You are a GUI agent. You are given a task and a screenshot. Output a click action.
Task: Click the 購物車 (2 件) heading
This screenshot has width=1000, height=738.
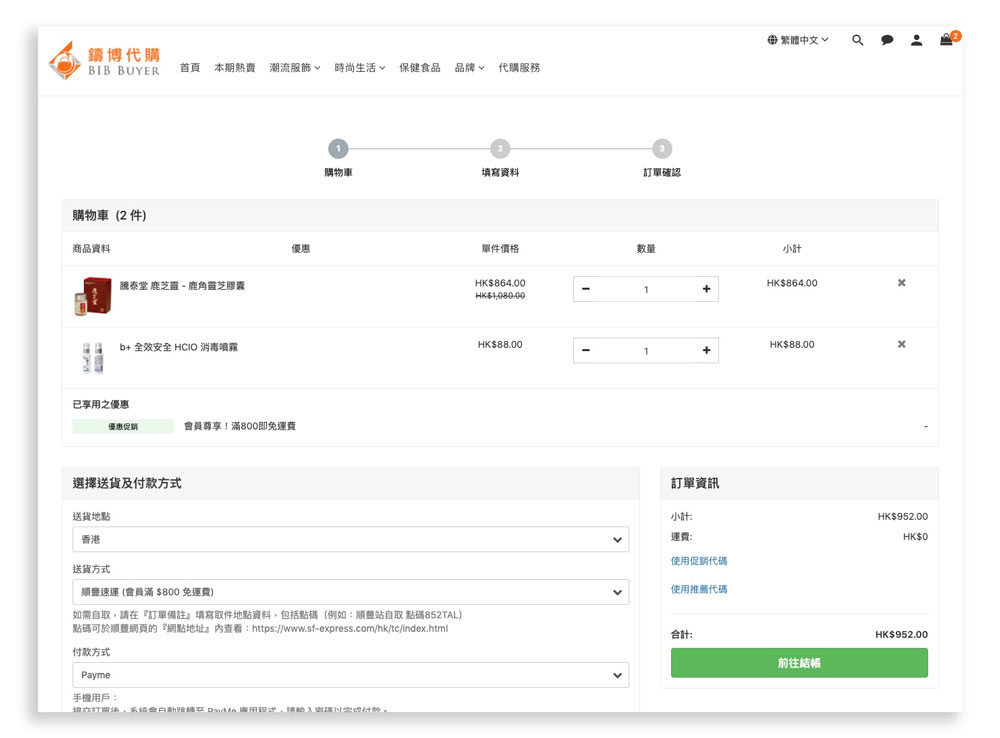(x=109, y=216)
